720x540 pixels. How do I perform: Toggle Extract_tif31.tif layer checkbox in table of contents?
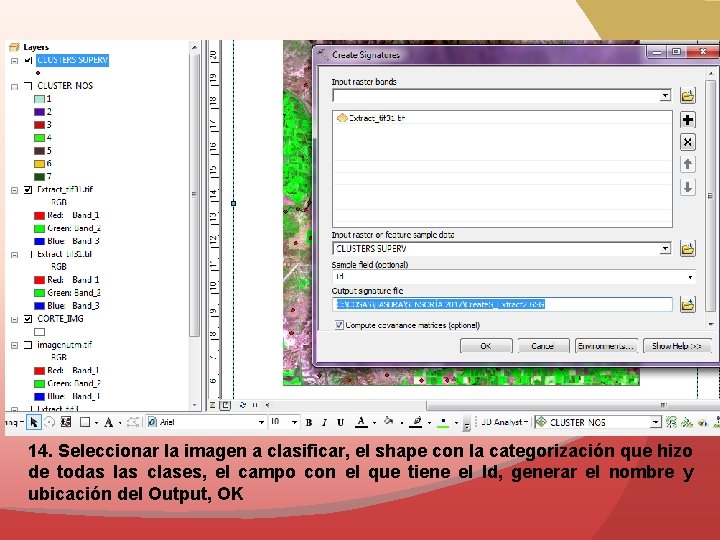[28, 190]
